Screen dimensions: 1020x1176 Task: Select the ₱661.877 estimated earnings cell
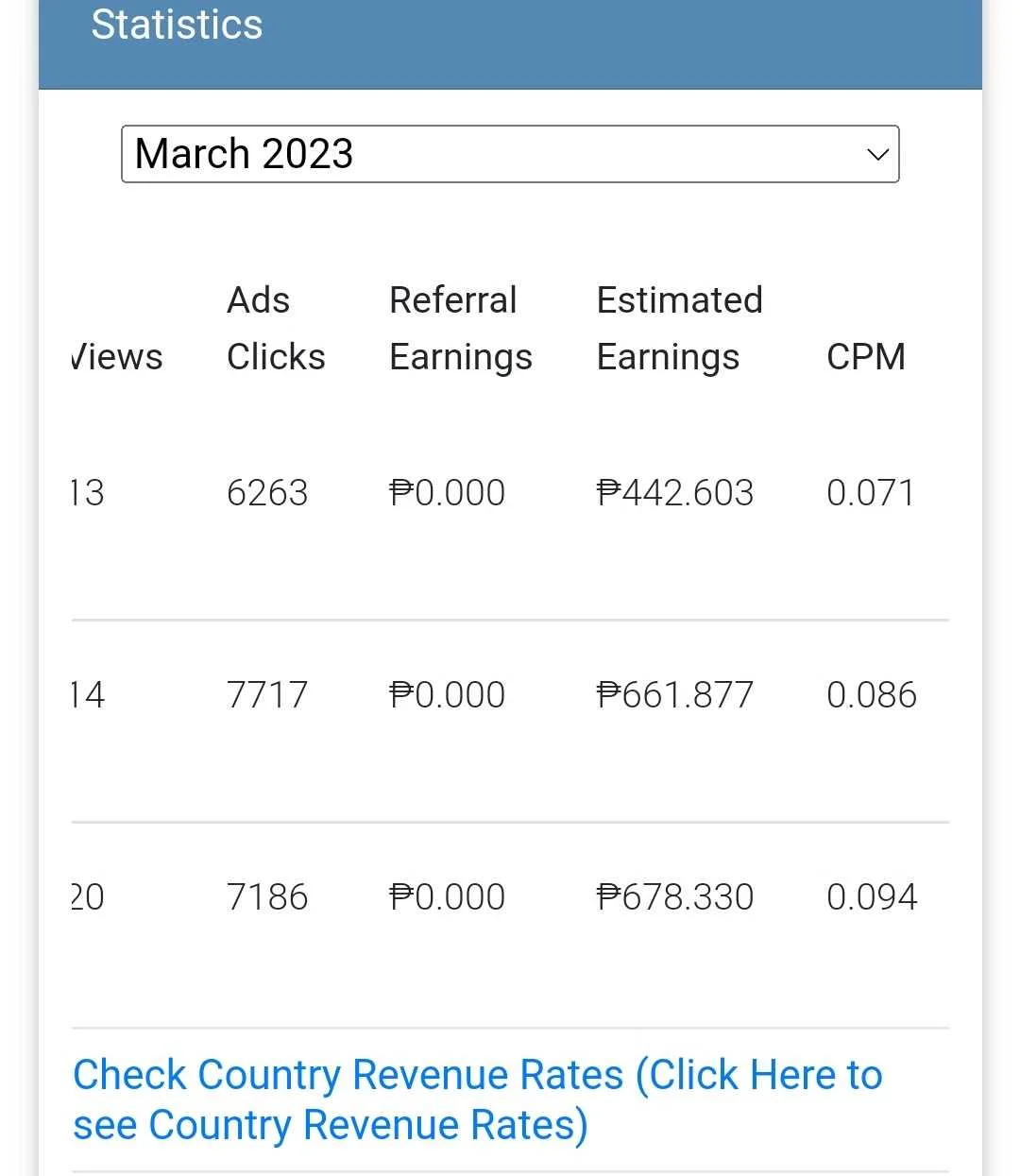pyautogui.click(x=675, y=695)
